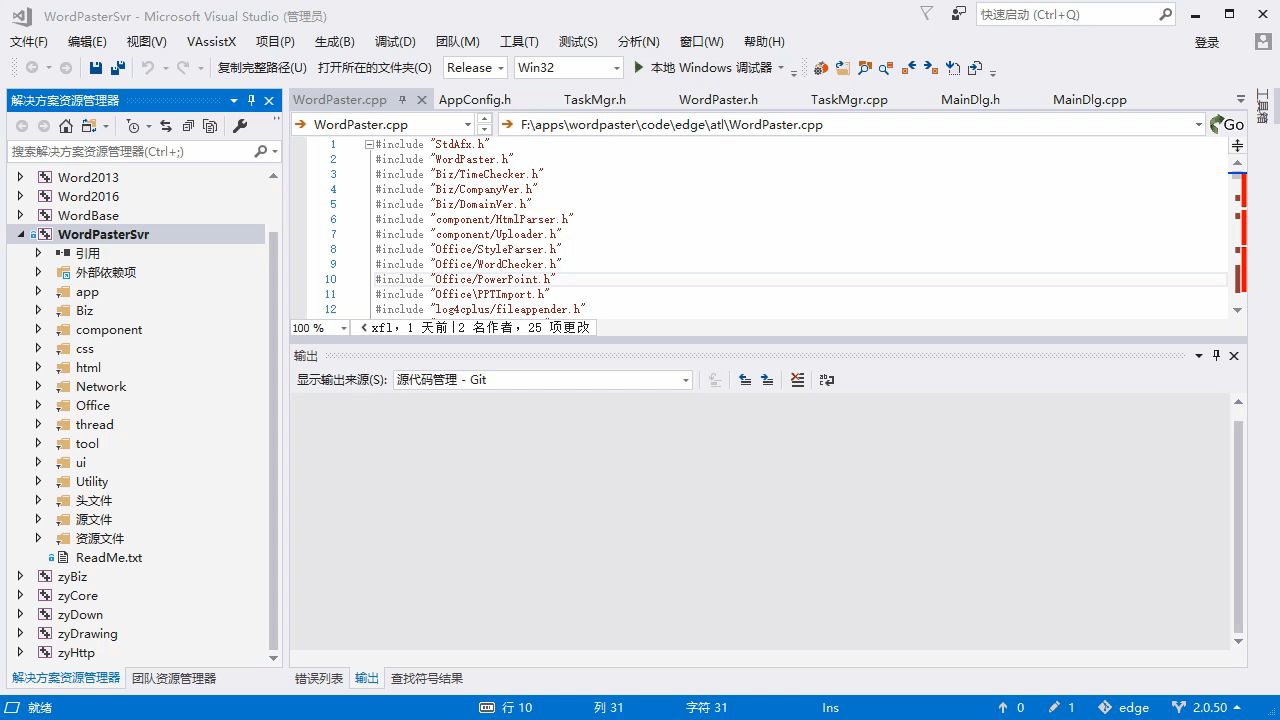Switch to the MainDlg.cpp tab
Screen dimensions: 1280x720
[x=1090, y=100]
